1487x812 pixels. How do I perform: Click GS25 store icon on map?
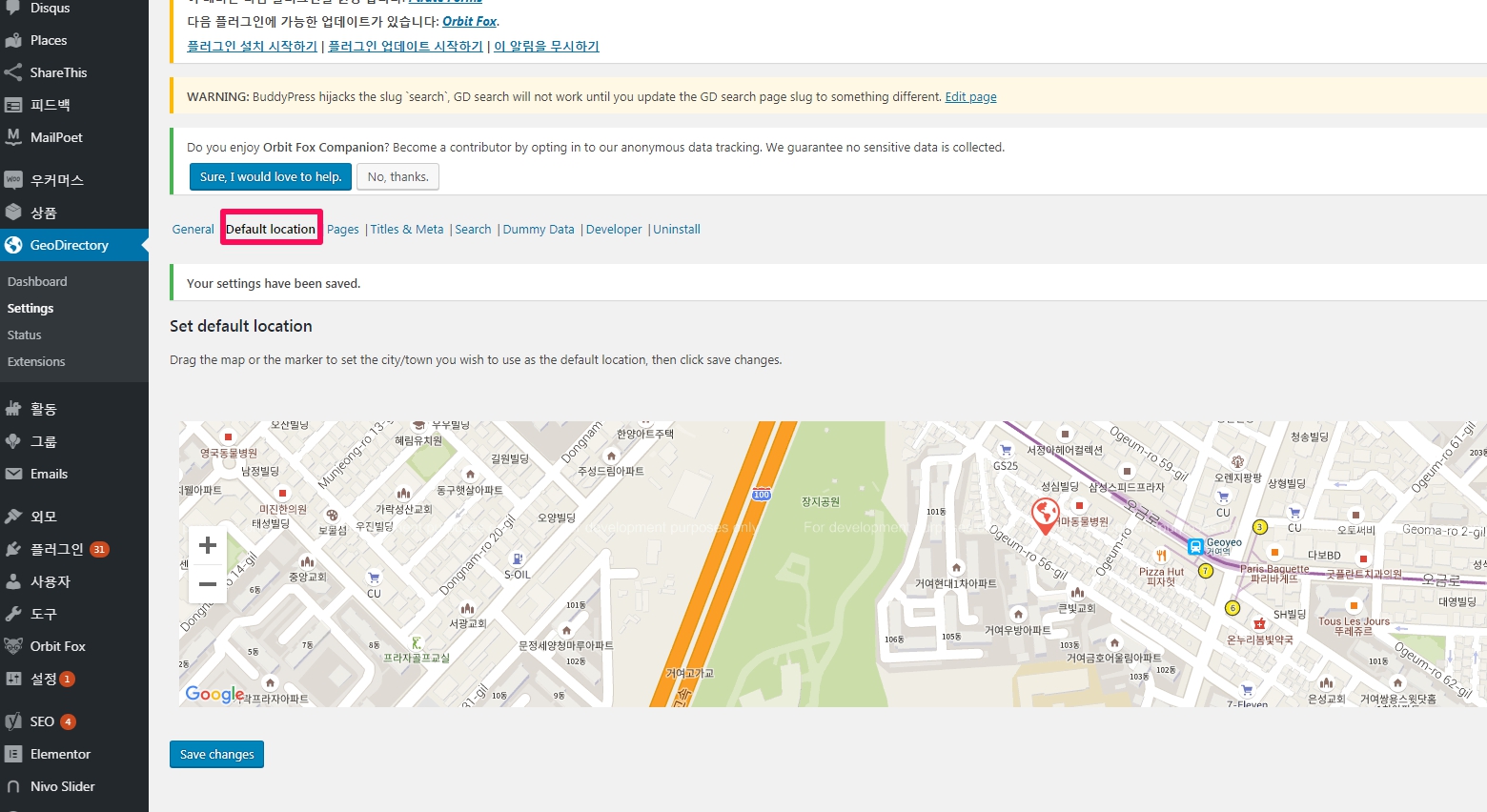[1006, 450]
